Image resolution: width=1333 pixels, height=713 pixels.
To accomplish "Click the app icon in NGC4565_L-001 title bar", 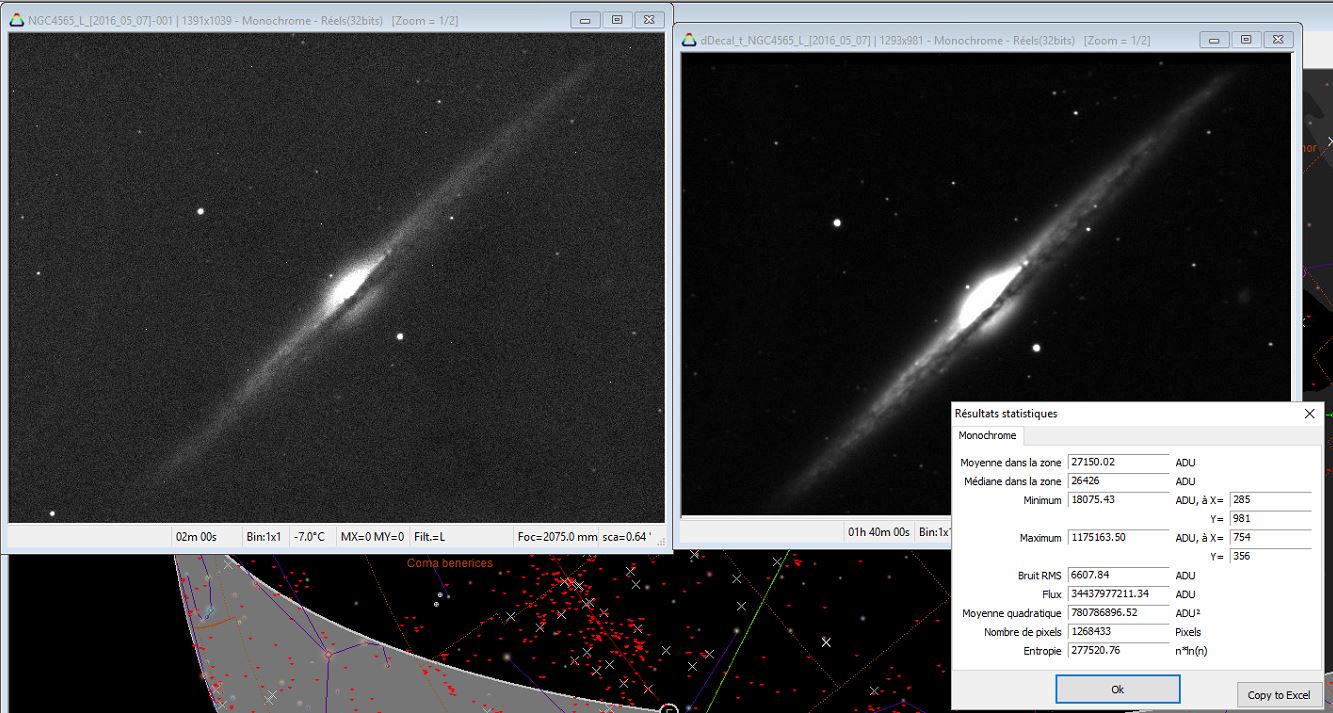I will (x=16, y=20).
